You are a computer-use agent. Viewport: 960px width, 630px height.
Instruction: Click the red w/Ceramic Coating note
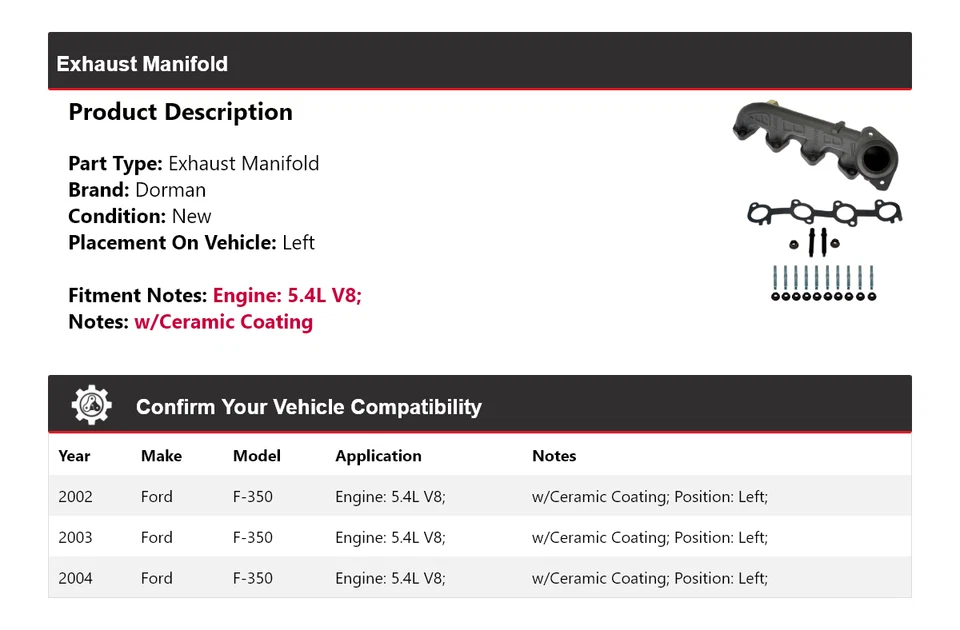click(223, 322)
